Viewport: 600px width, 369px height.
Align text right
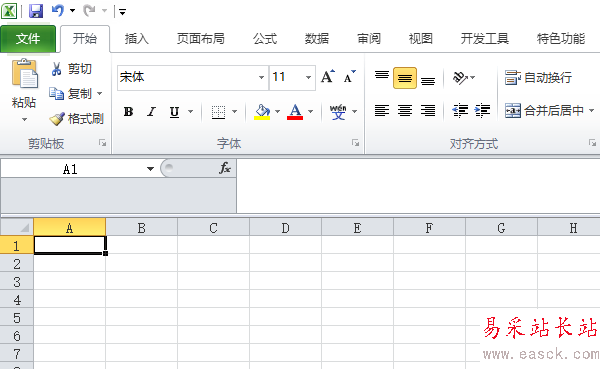tap(428, 111)
